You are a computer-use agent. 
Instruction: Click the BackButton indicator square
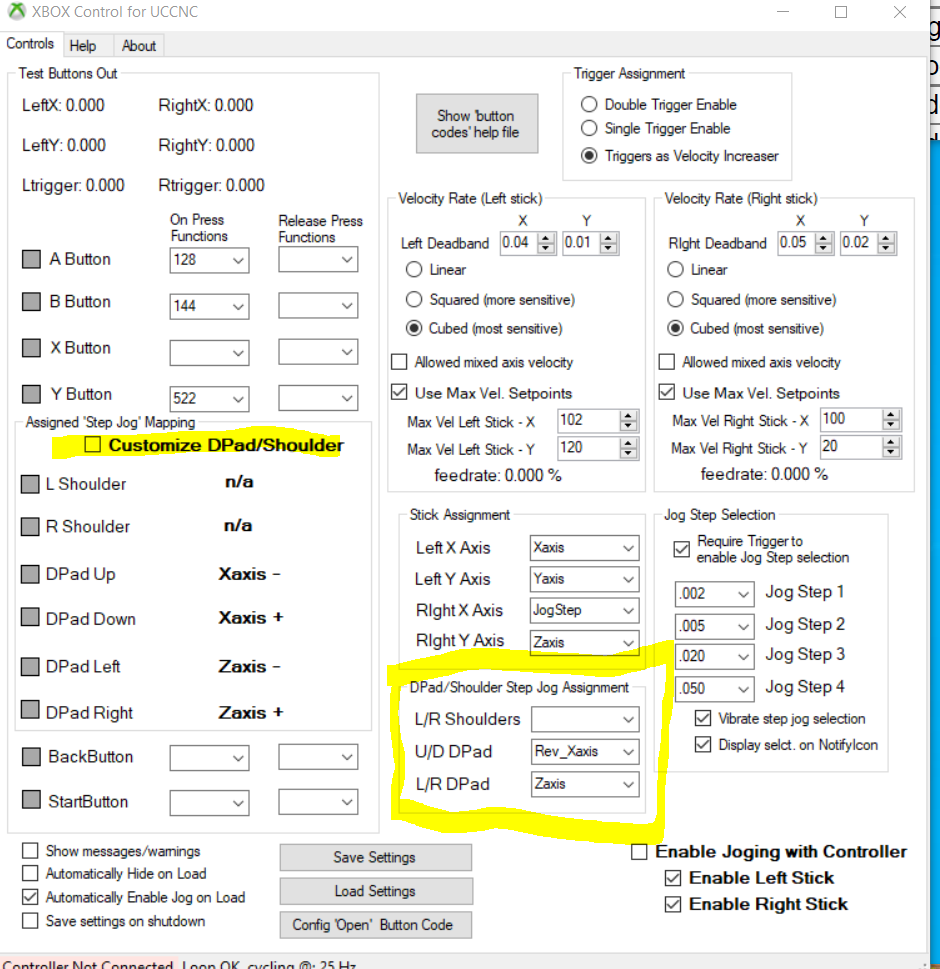(x=32, y=756)
